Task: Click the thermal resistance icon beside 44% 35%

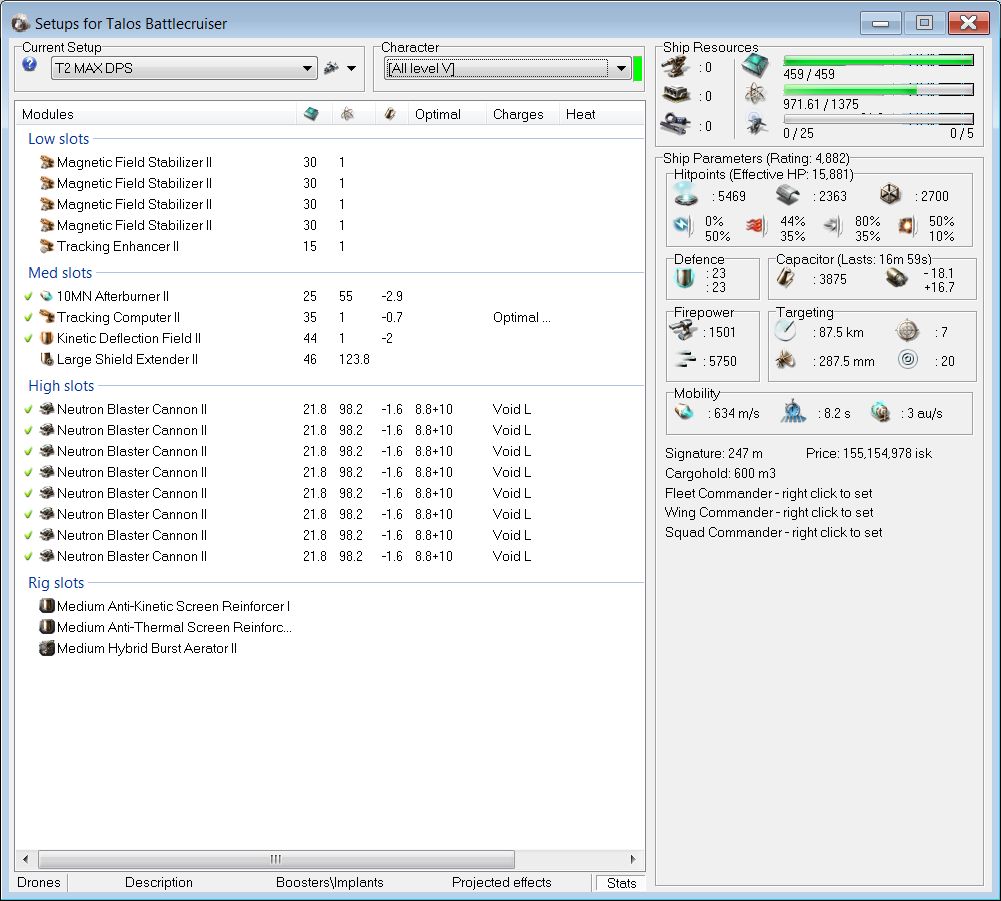Action: pyautogui.click(x=756, y=225)
